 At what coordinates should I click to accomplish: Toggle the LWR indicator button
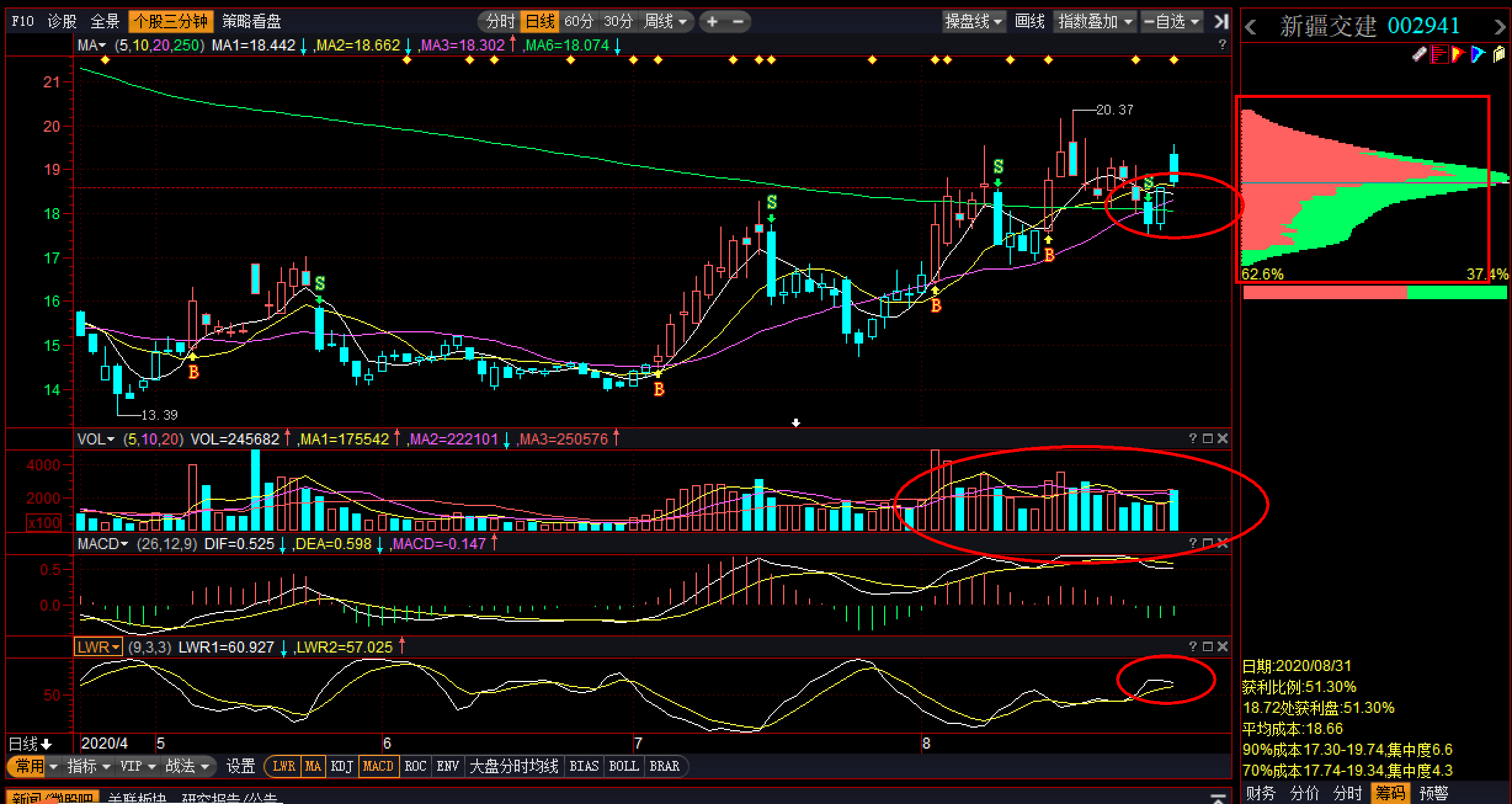[x=284, y=766]
